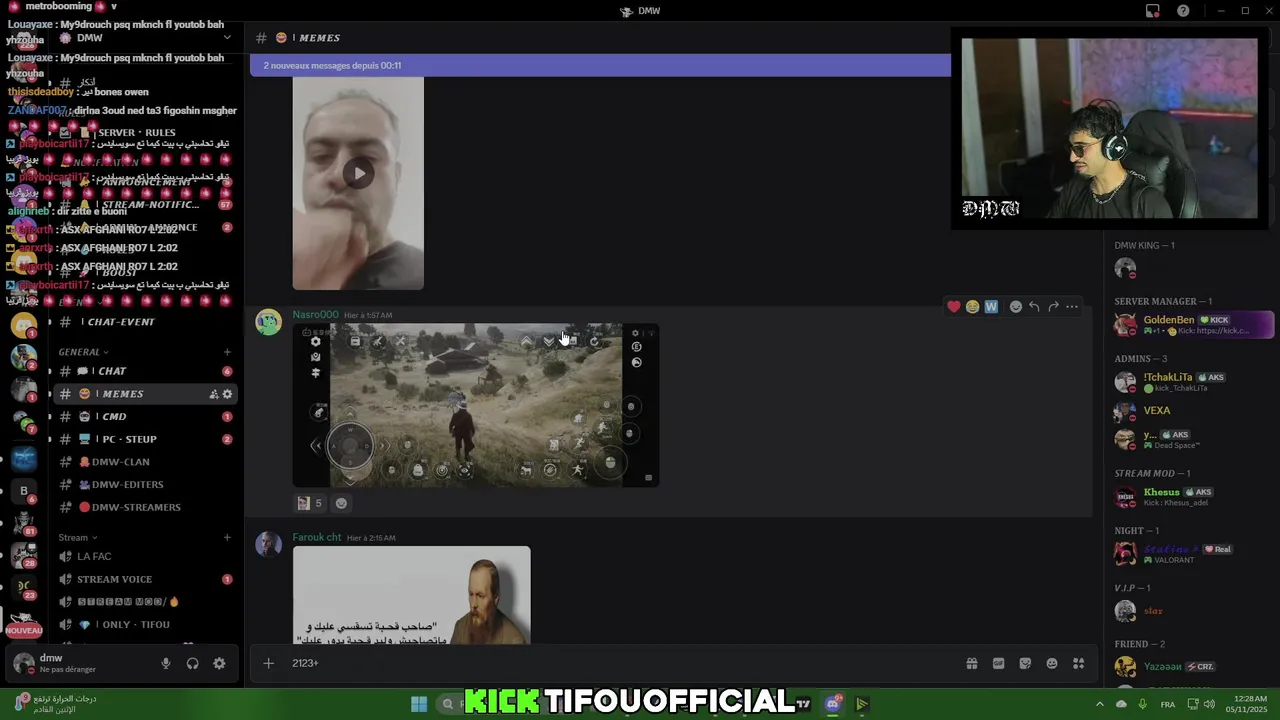Open the emoji picker in message bar
Screen dimensions: 1280x720
click(x=1052, y=663)
